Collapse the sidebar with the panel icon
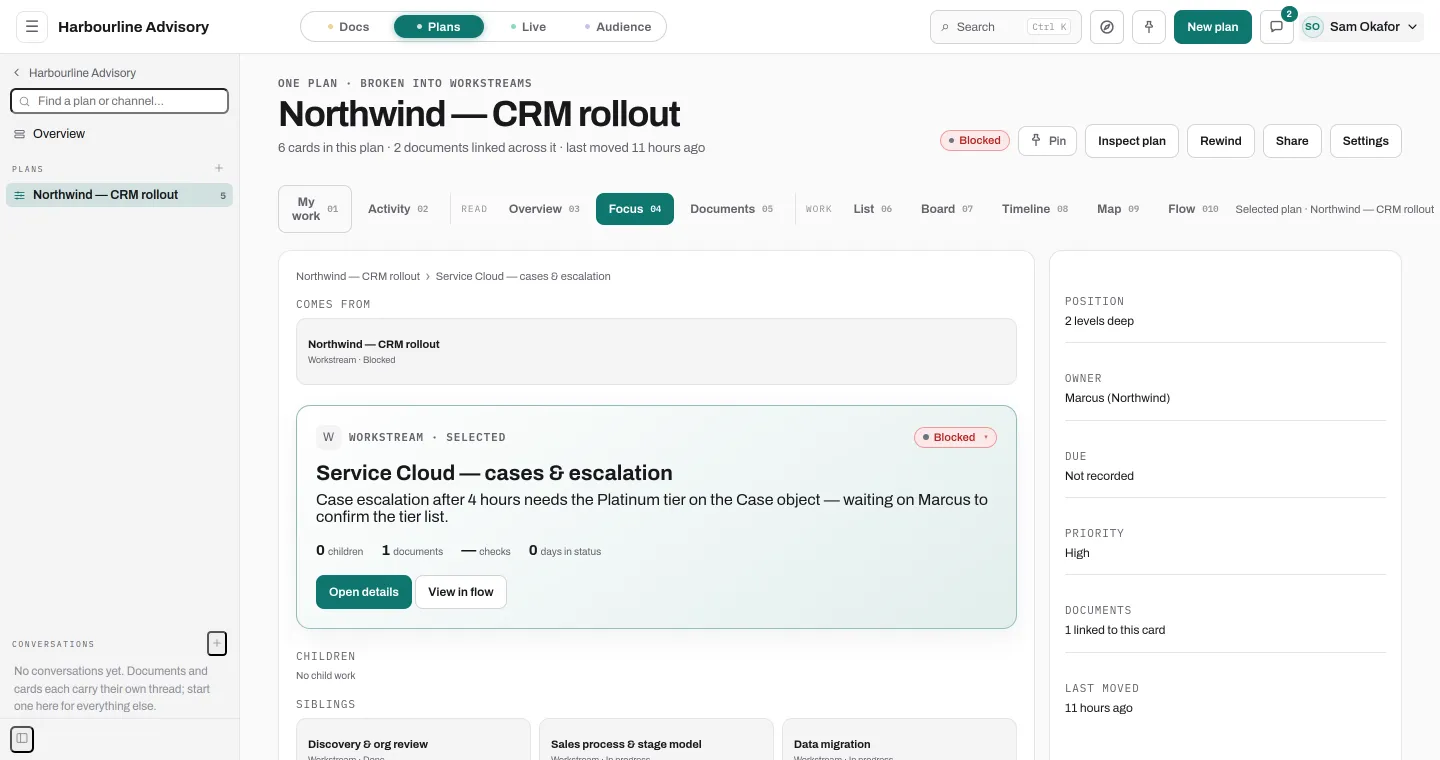The width and height of the screenshot is (1440, 760). pos(22,739)
